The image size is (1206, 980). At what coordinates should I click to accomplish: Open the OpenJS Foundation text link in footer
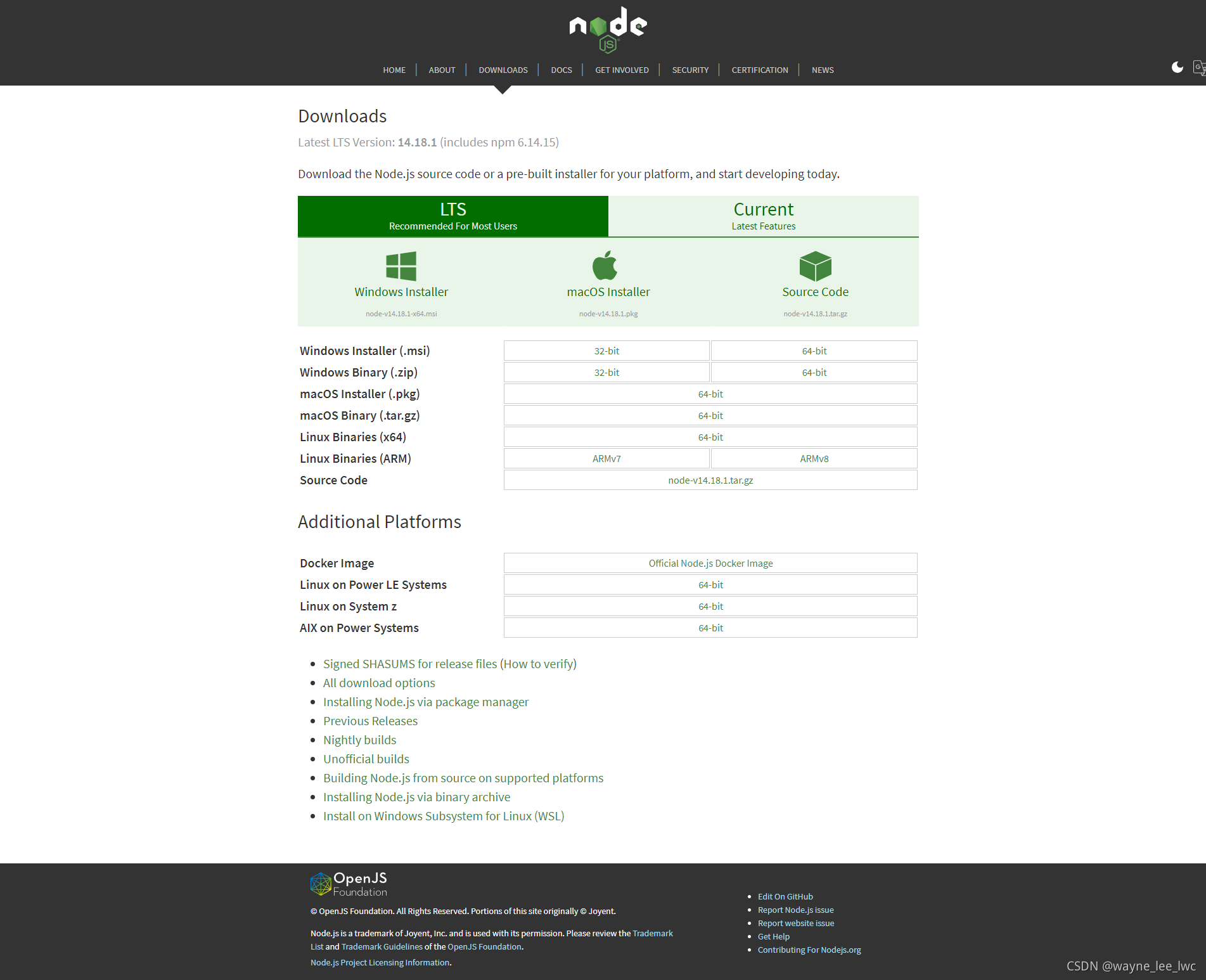(x=484, y=946)
